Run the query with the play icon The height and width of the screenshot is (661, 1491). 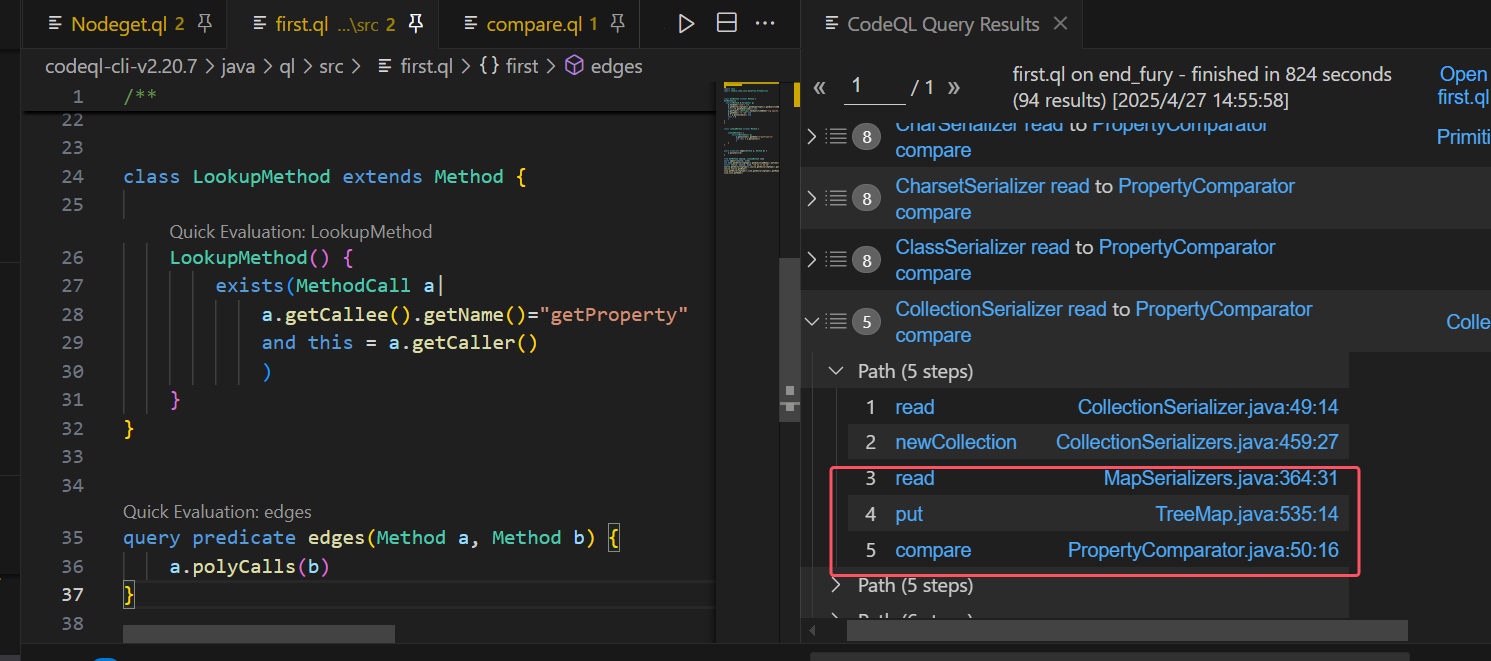coord(686,23)
